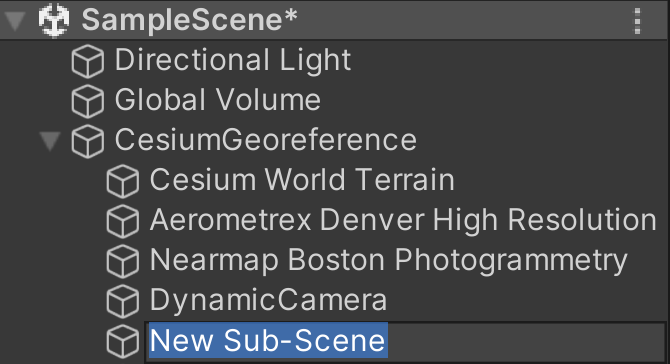Select the Global Volume object
The height and width of the screenshot is (364, 670).
click(x=217, y=100)
